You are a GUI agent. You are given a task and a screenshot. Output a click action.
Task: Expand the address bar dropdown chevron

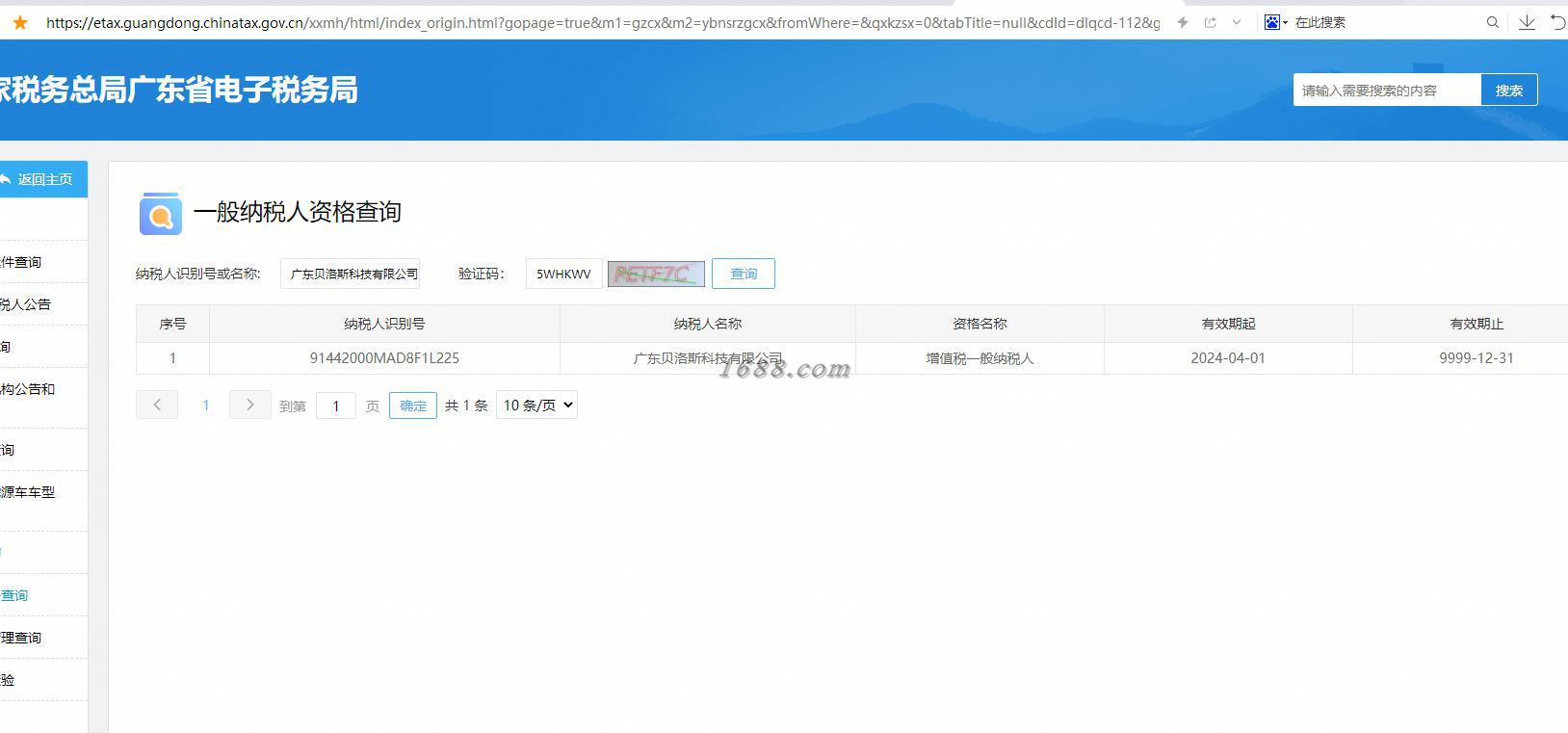[x=1237, y=22]
